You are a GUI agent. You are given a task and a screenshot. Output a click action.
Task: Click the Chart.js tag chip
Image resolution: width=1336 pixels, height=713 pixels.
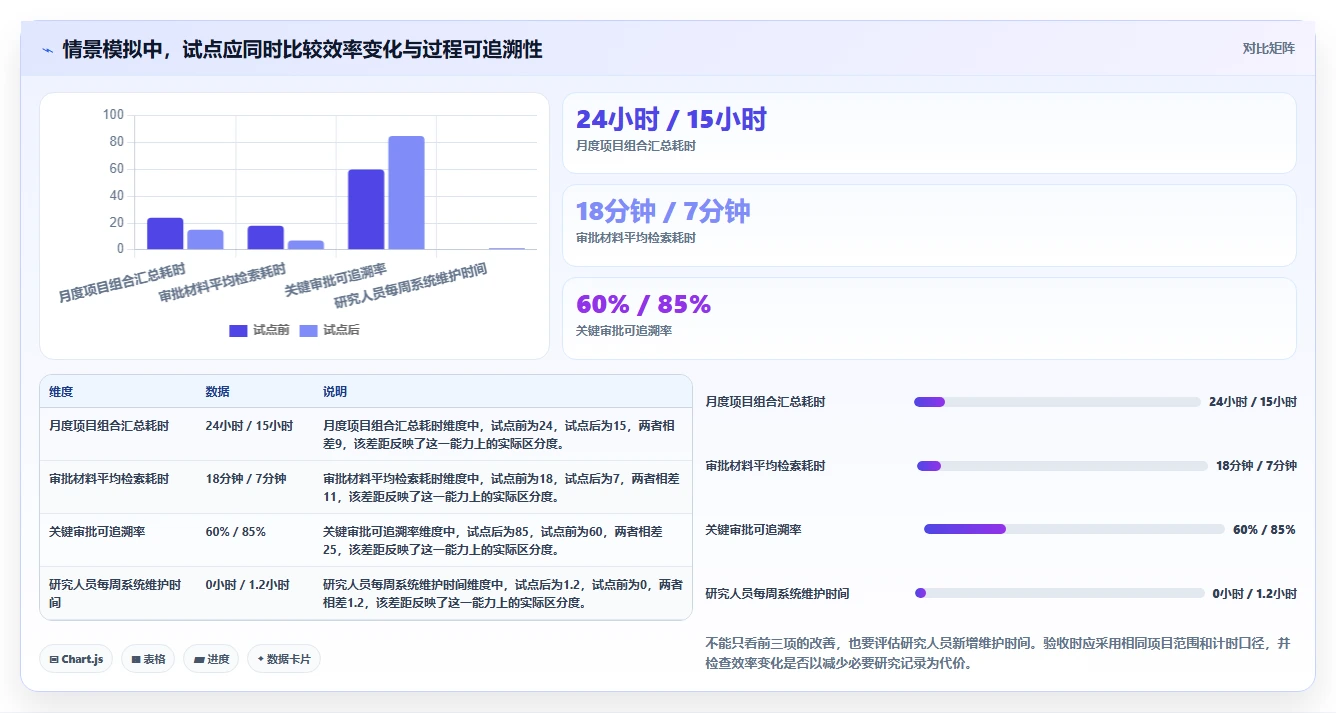(x=76, y=659)
